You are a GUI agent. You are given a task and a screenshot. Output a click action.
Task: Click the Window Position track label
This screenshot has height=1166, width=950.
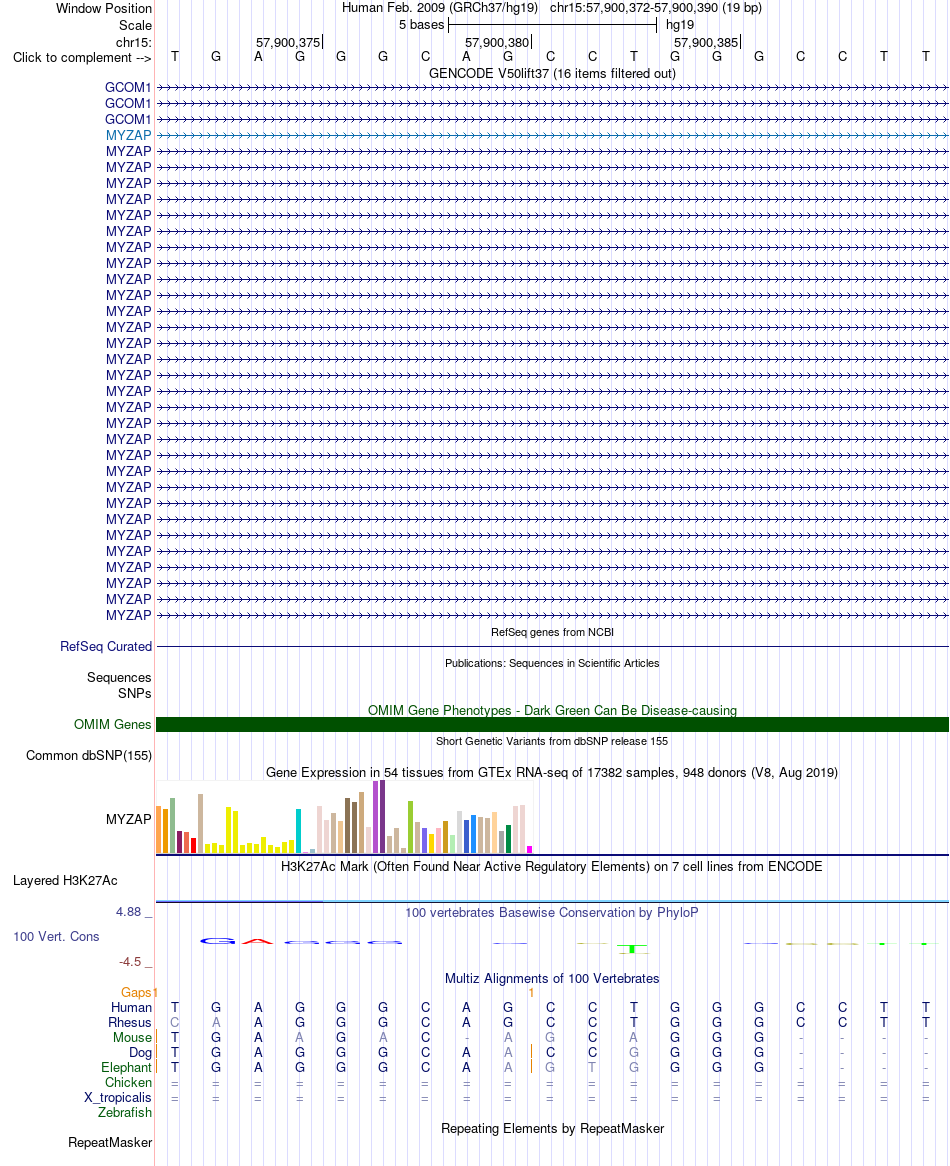[x=103, y=8]
